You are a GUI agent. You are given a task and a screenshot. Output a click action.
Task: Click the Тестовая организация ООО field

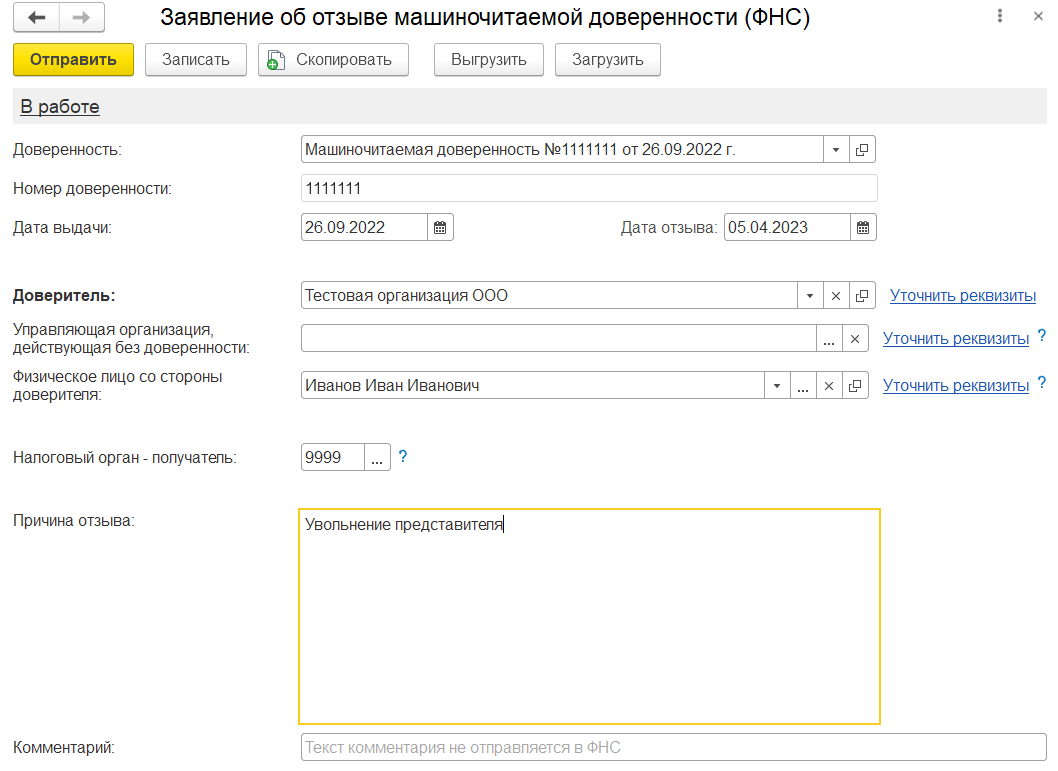pos(549,295)
